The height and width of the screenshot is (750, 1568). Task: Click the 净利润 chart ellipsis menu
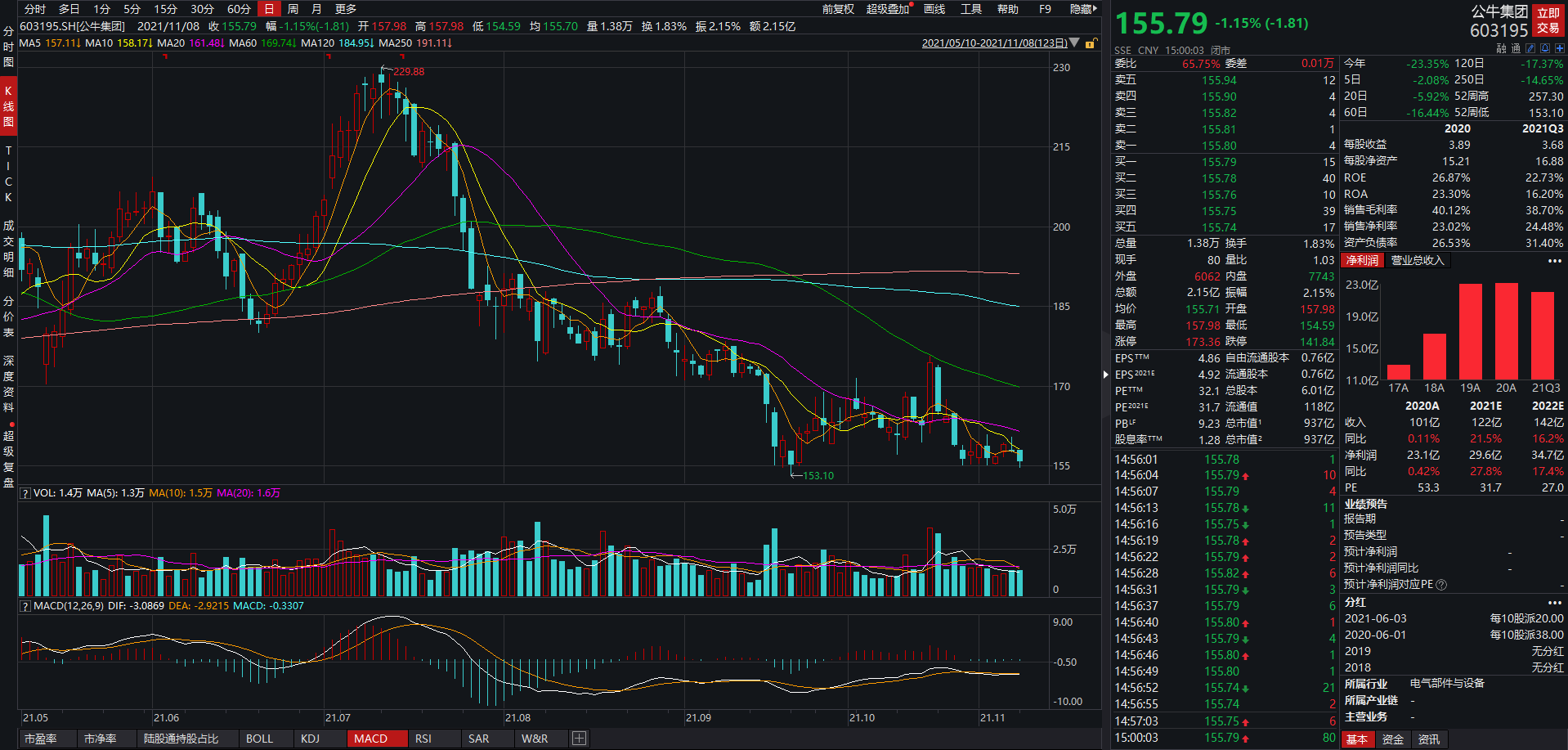[1554, 261]
